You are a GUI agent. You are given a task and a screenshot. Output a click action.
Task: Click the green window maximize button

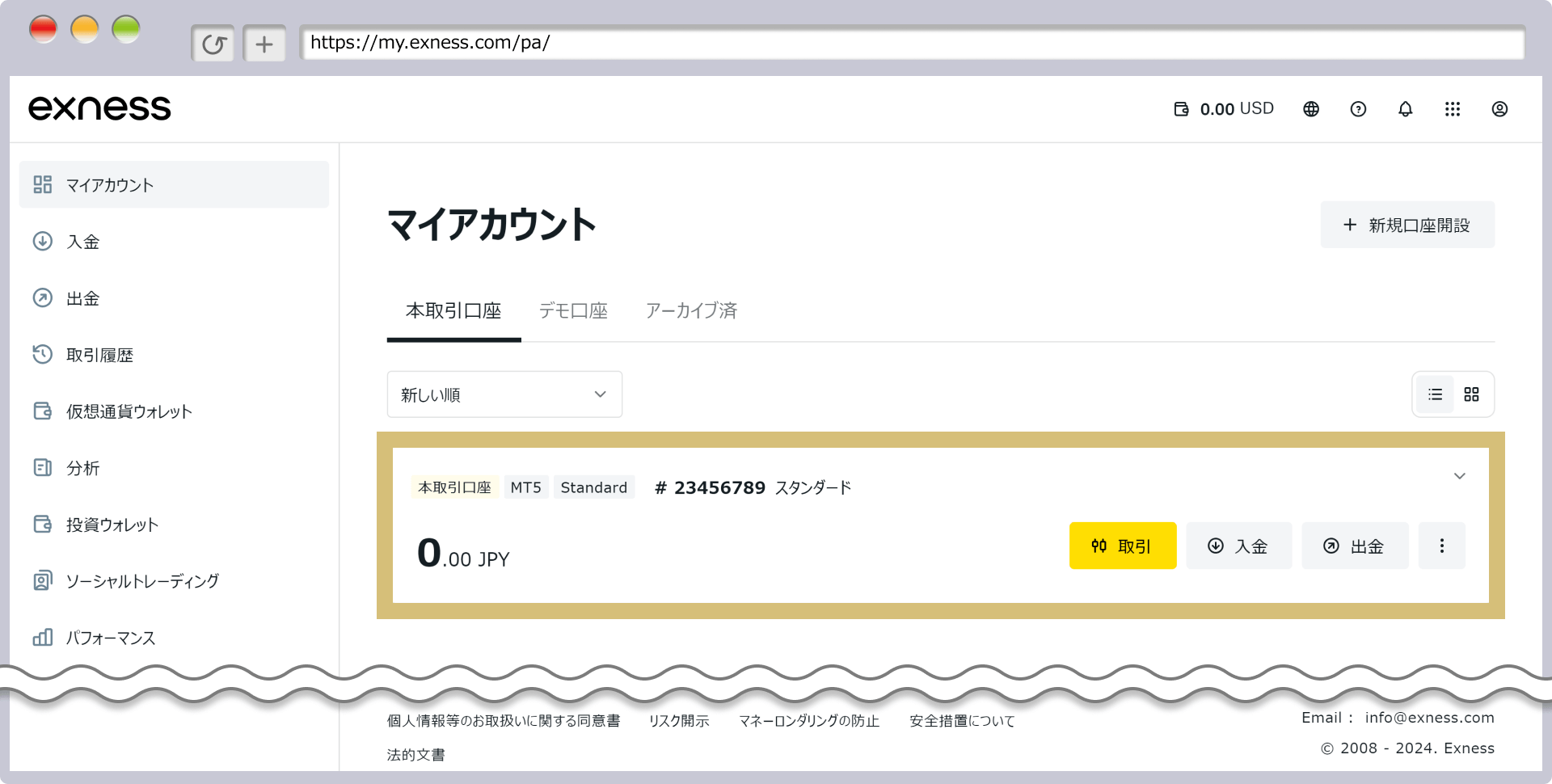(x=126, y=29)
